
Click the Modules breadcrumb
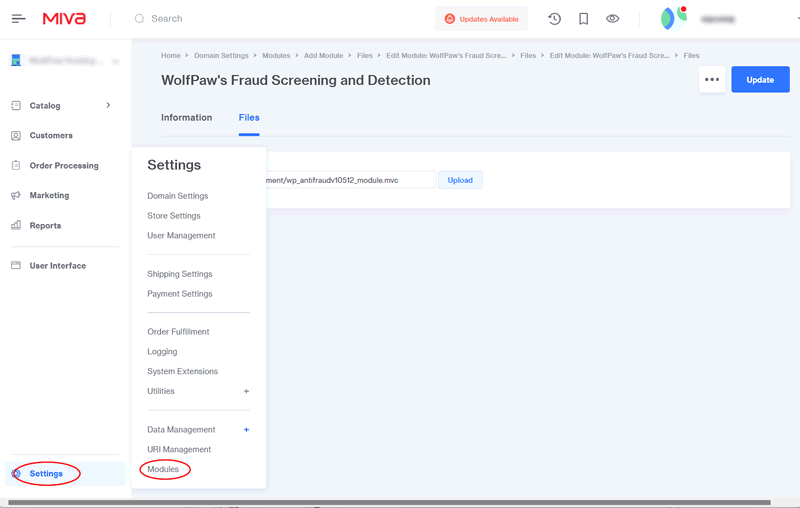coord(276,56)
